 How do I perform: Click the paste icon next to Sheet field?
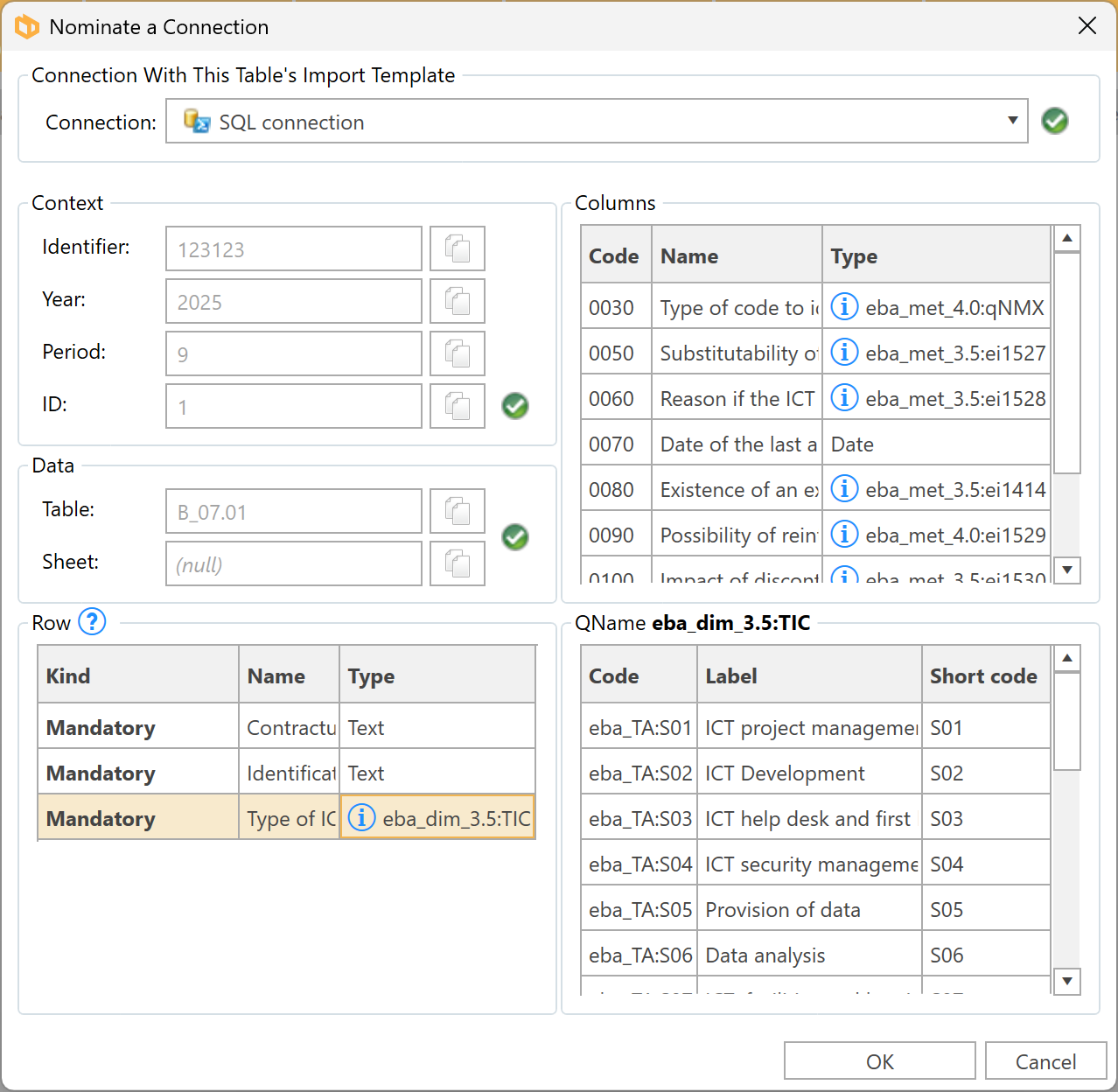[457, 564]
